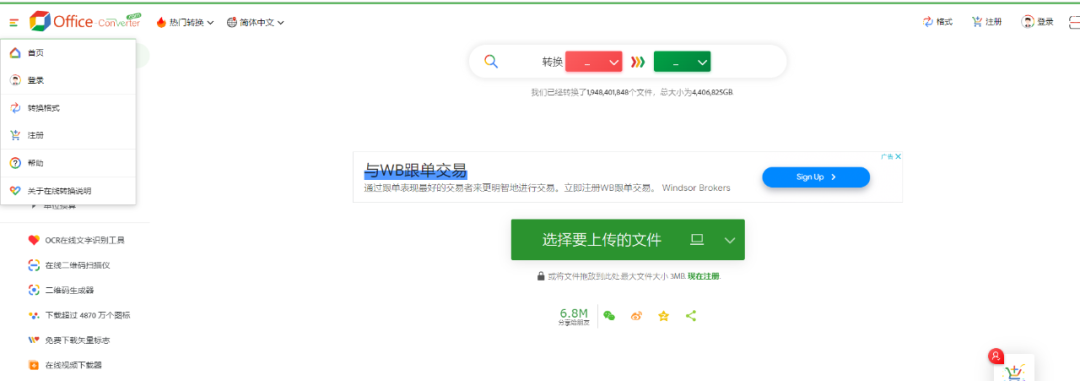The width and height of the screenshot is (1080, 381).
Task: Click the yellow star favorite icon
Action: coord(663,316)
